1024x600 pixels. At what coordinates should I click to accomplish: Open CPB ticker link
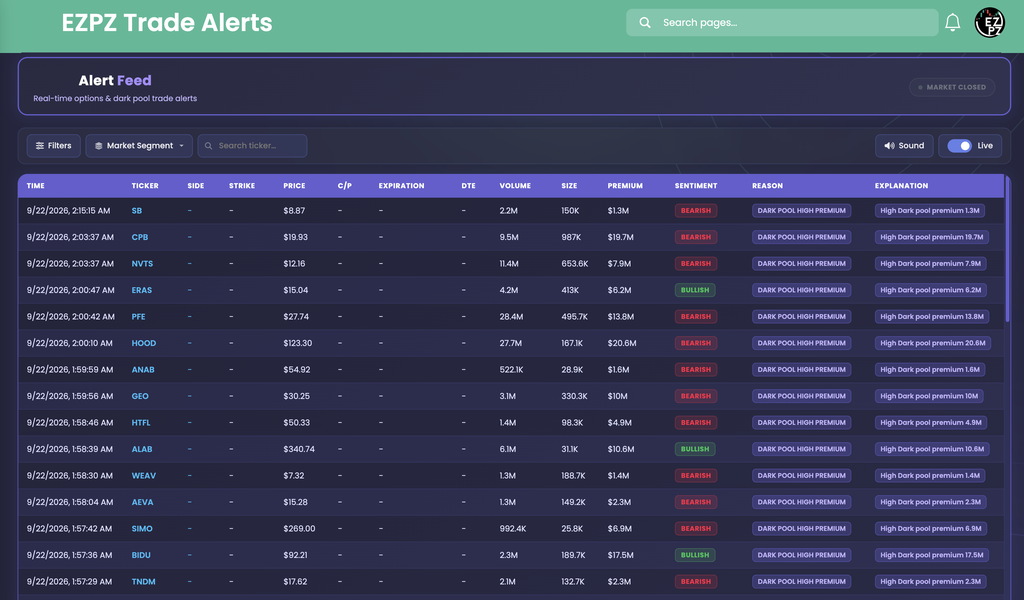pos(140,237)
